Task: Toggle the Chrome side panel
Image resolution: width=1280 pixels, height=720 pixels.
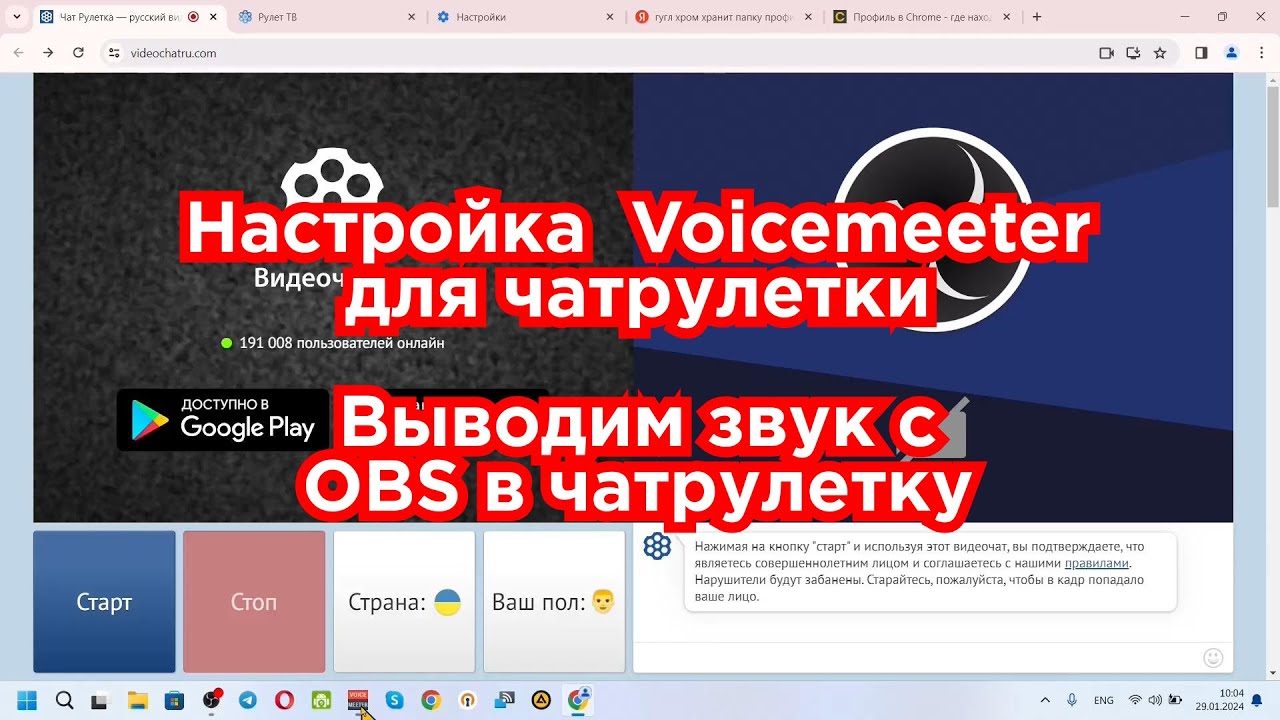Action: click(x=1202, y=53)
